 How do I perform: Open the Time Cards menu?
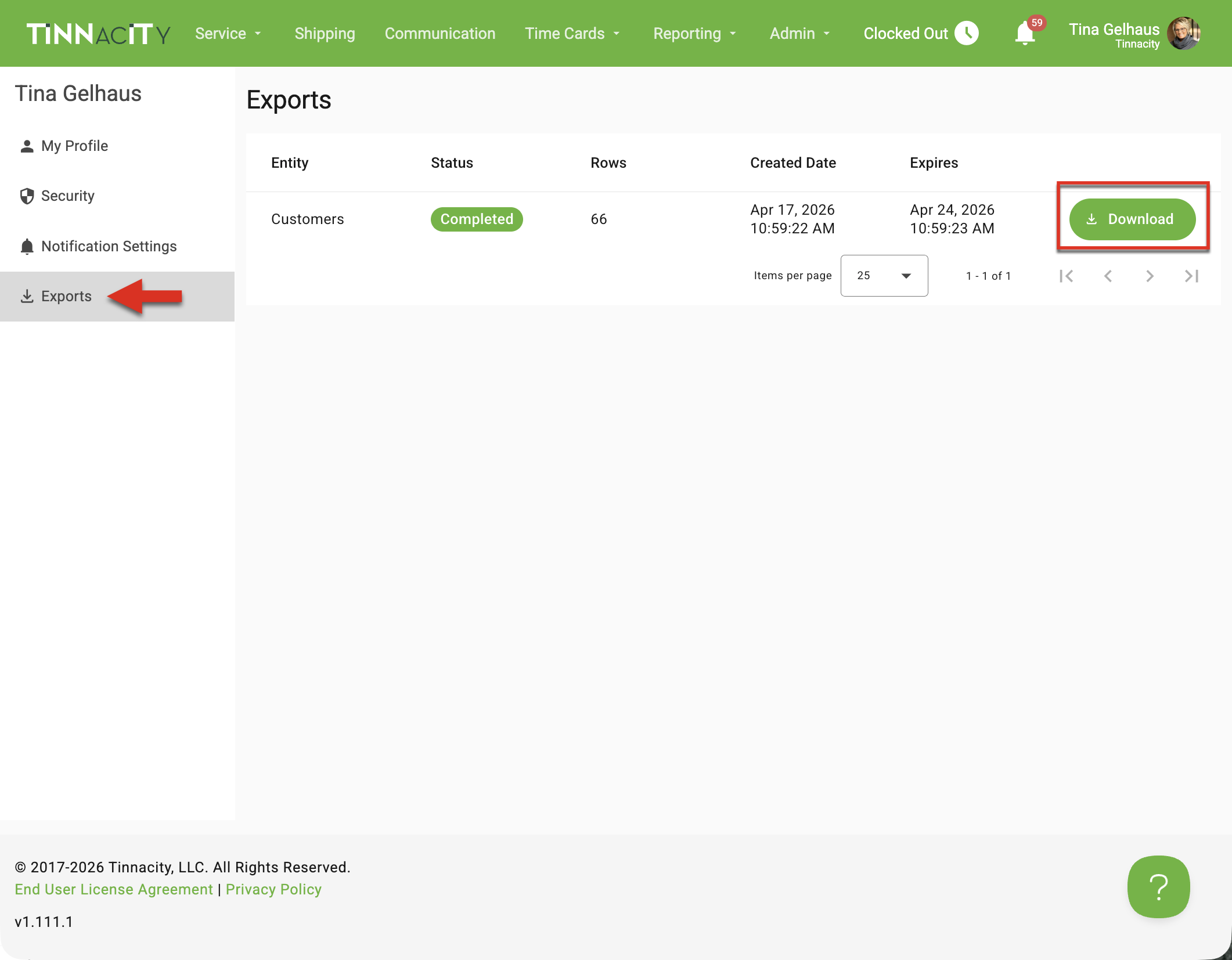tap(572, 34)
